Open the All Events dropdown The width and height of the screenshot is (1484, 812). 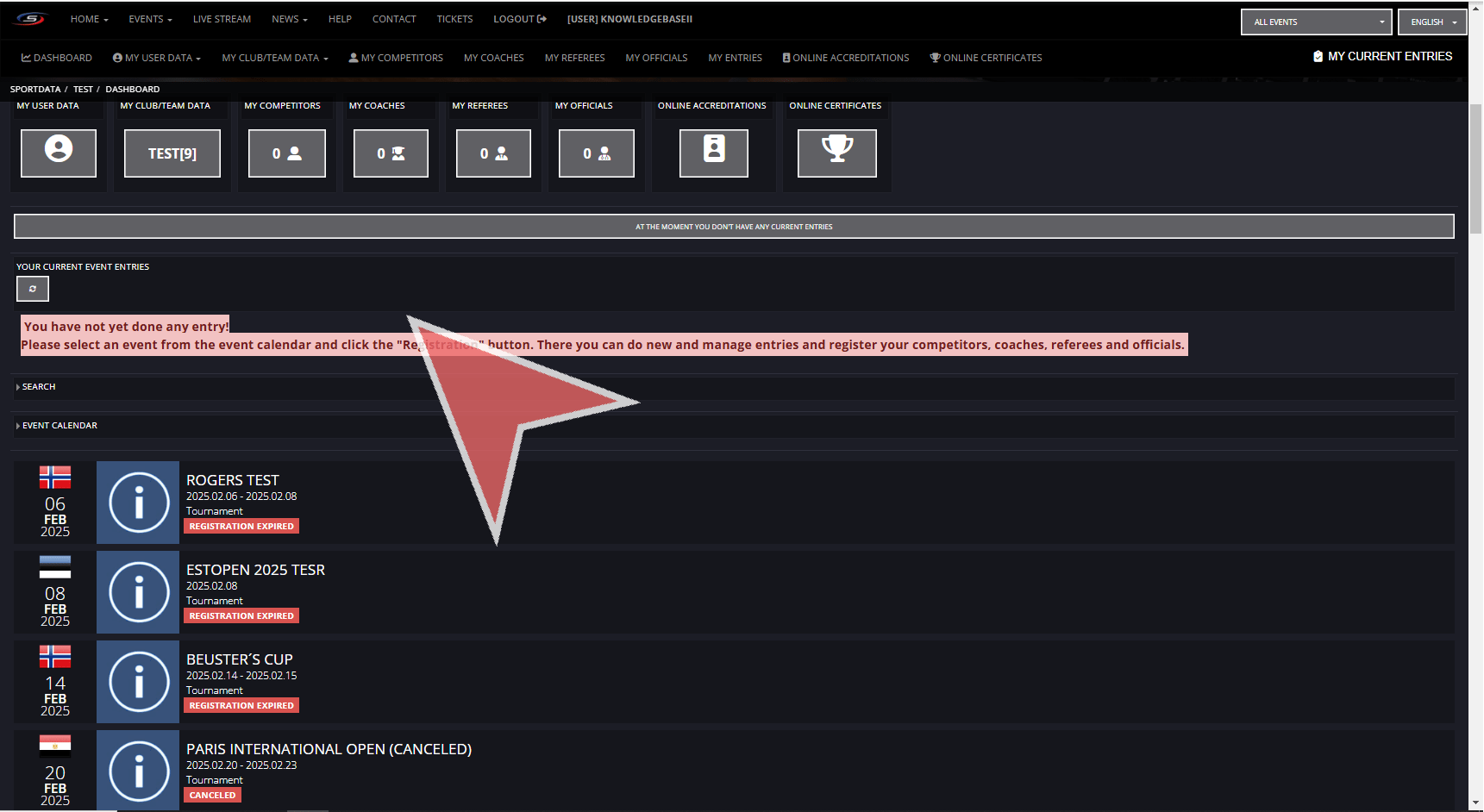pyautogui.click(x=1315, y=22)
